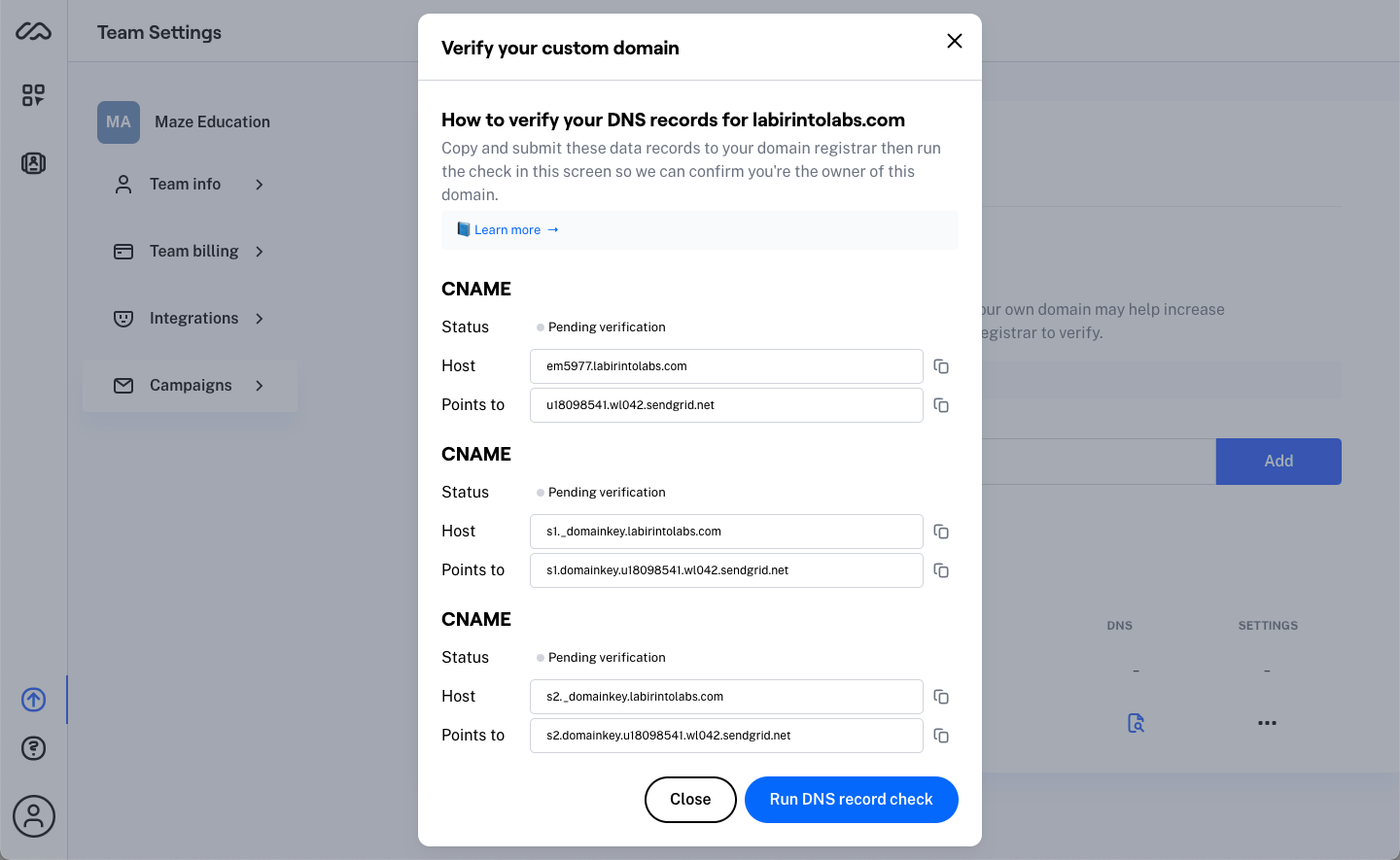Open the three-dot settings menu
This screenshot has height=860, width=1400.
tap(1266, 723)
